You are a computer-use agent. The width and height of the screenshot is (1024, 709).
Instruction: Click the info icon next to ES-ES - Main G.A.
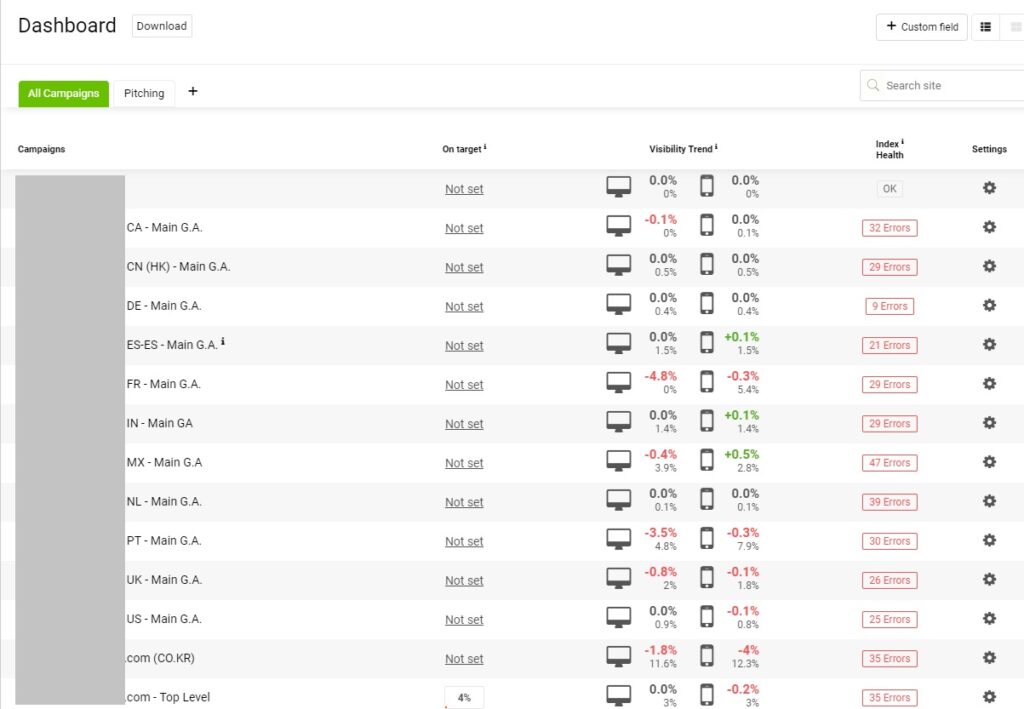pos(223,341)
